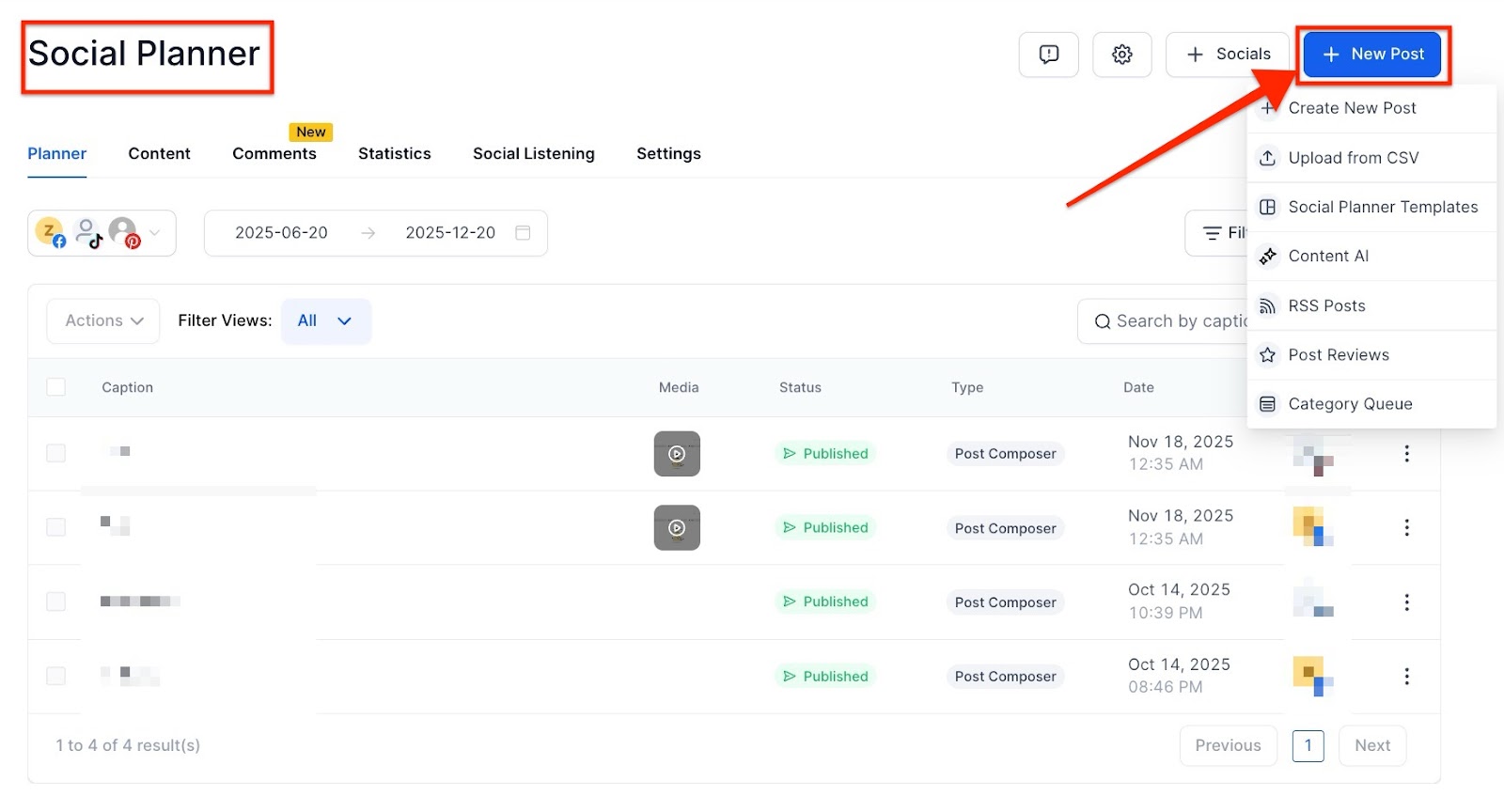Image resolution: width=1504 pixels, height=812 pixels.
Task: Switch to the Statistics tab
Action: coord(394,154)
